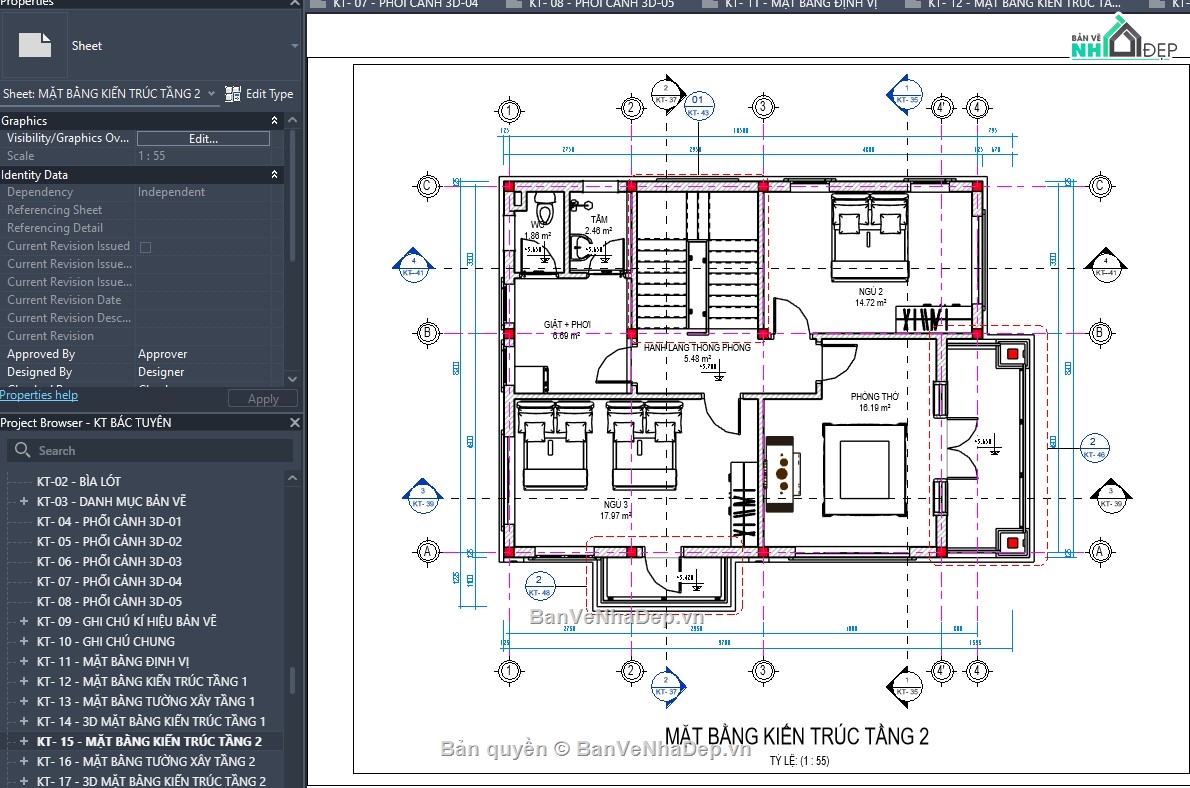Click grid bubble A at left
Image resolution: width=1190 pixels, height=788 pixels.
(427, 552)
